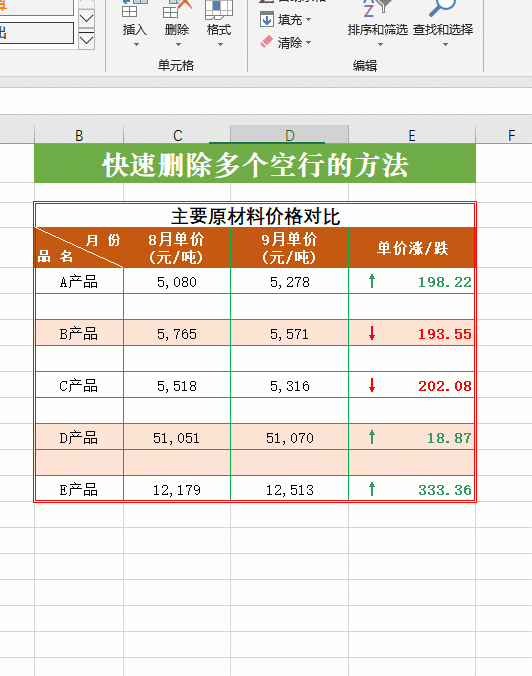Click the 删除 (Delete) cells icon

[177, 9]
